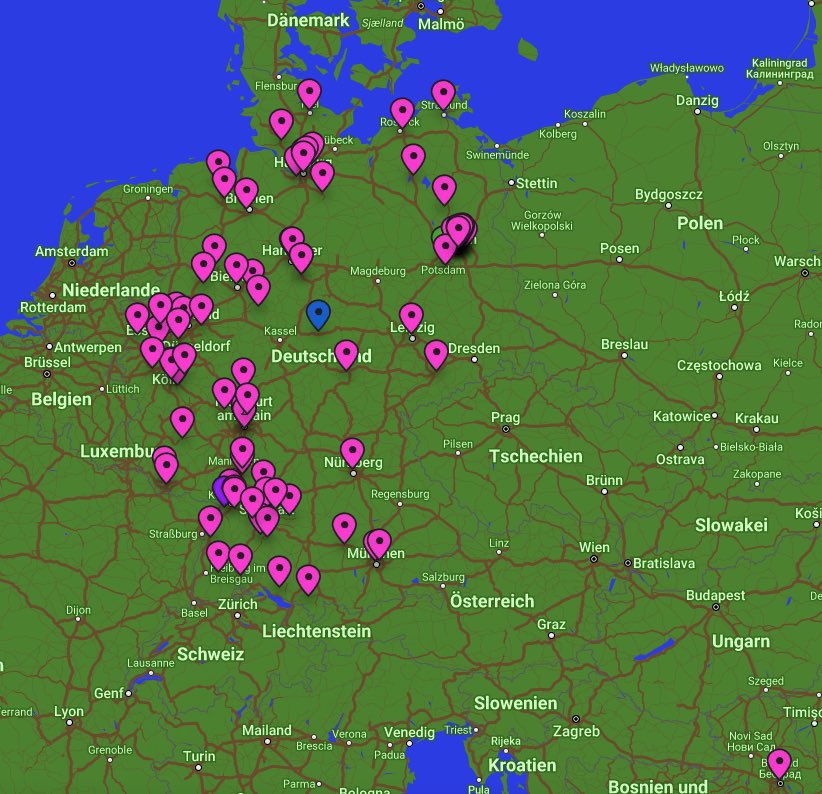The height and width of the screenshot is (794, 822).
Task: Click the pink pin on Leipzig
Action: pos(412,317)
